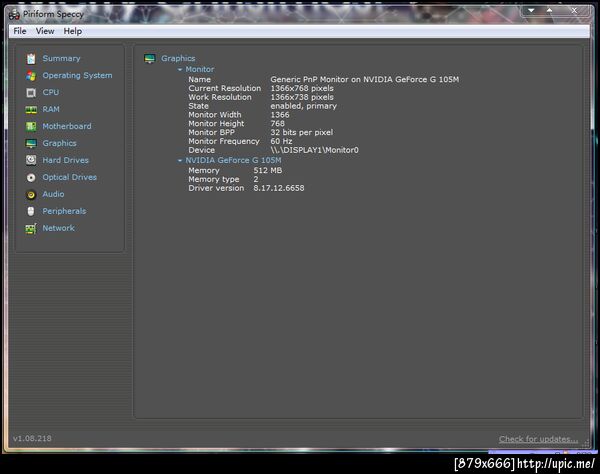Click the NVIDIA GeForce G 105M heading
Viewport: 600px width, 474px height.
(x=233, y=160)
